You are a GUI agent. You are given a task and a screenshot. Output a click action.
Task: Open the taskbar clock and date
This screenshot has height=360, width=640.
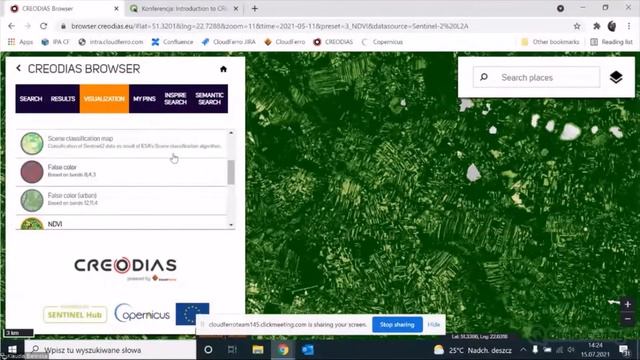click(x=596, y=350)
